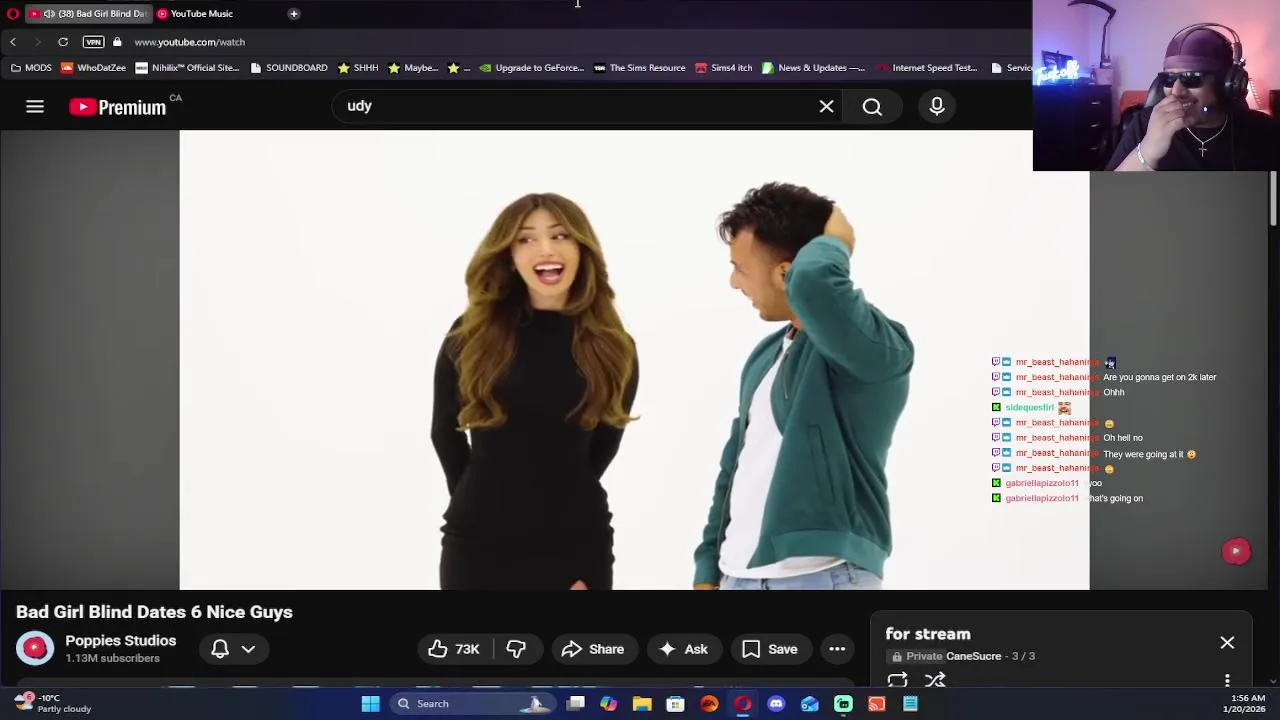Click the site security padlock icon
The image size is (1280, 720).
[117, 42]
